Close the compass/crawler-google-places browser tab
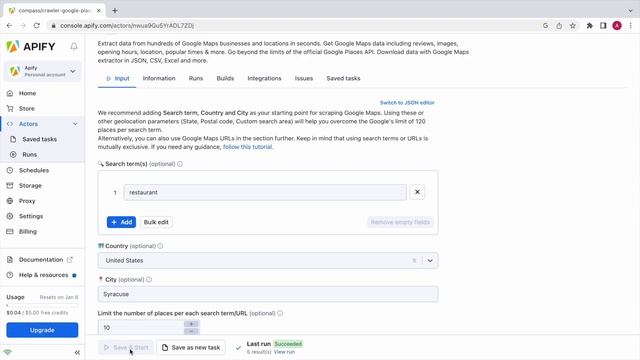Image resolution: width=640 pixels, height=360 pixels. point(98,11)
